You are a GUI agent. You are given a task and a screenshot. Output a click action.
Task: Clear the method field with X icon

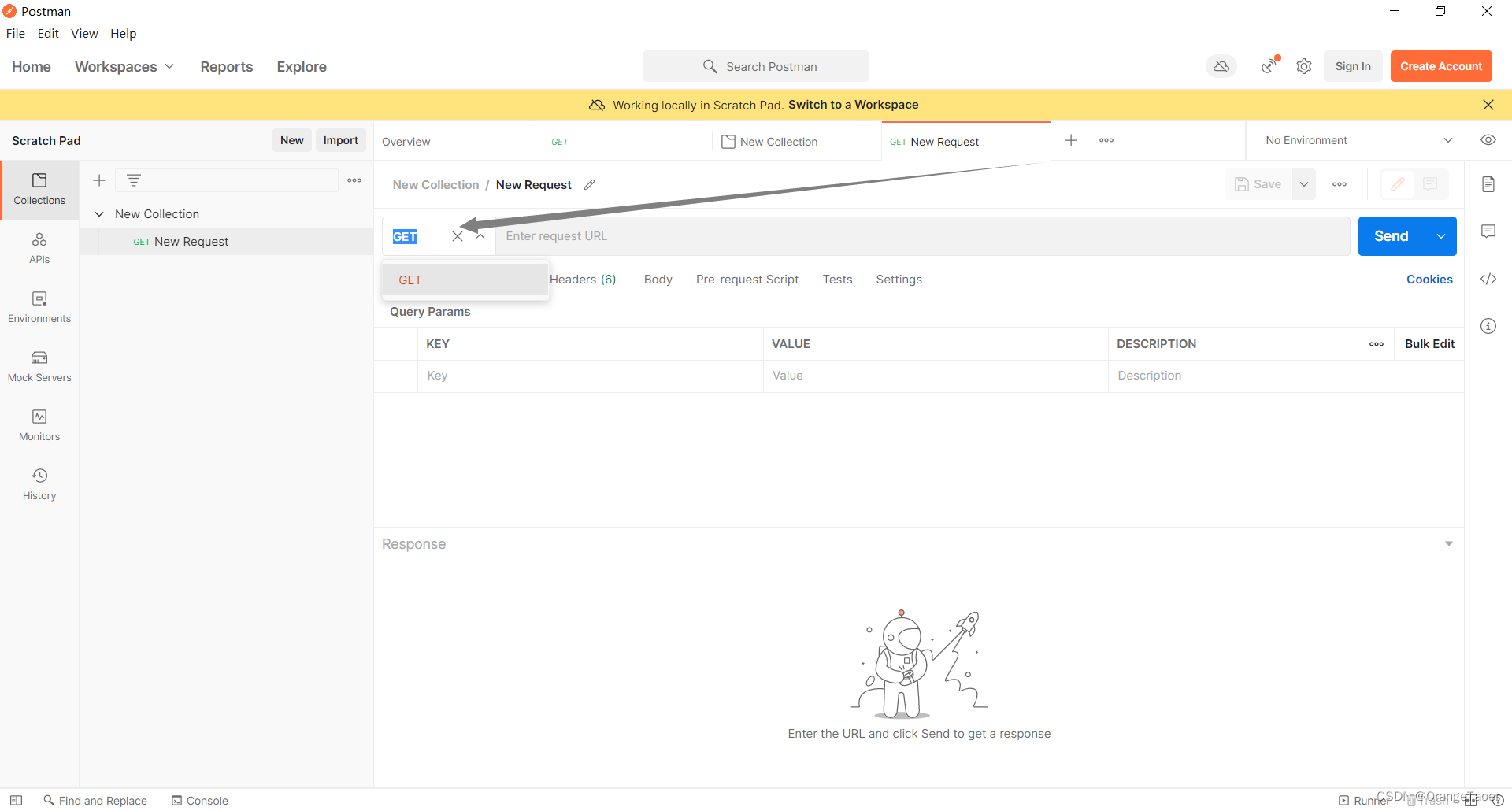coord(458,236)
